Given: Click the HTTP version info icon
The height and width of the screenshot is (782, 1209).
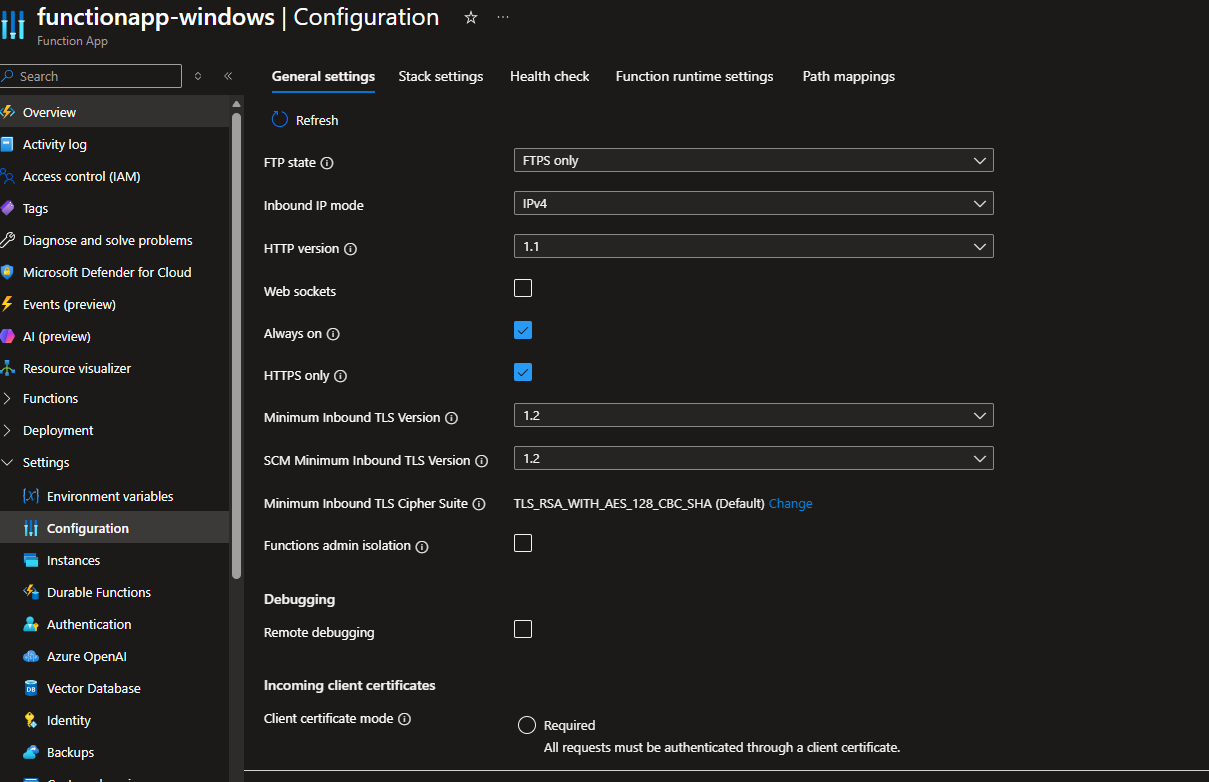Looking at the screenshot, I should tap(350, 249).
